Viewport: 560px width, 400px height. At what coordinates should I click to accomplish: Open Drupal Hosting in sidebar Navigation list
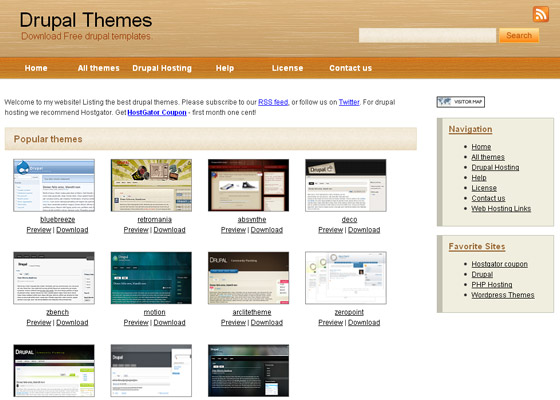tap(495, 168)
